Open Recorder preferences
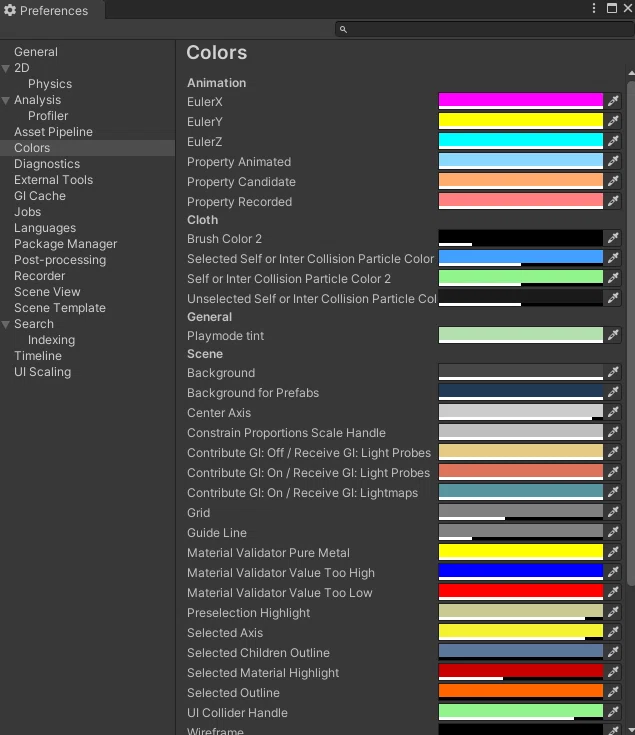Image resolution: width=635 pixels, height=735 pixels. pos(39,276)
